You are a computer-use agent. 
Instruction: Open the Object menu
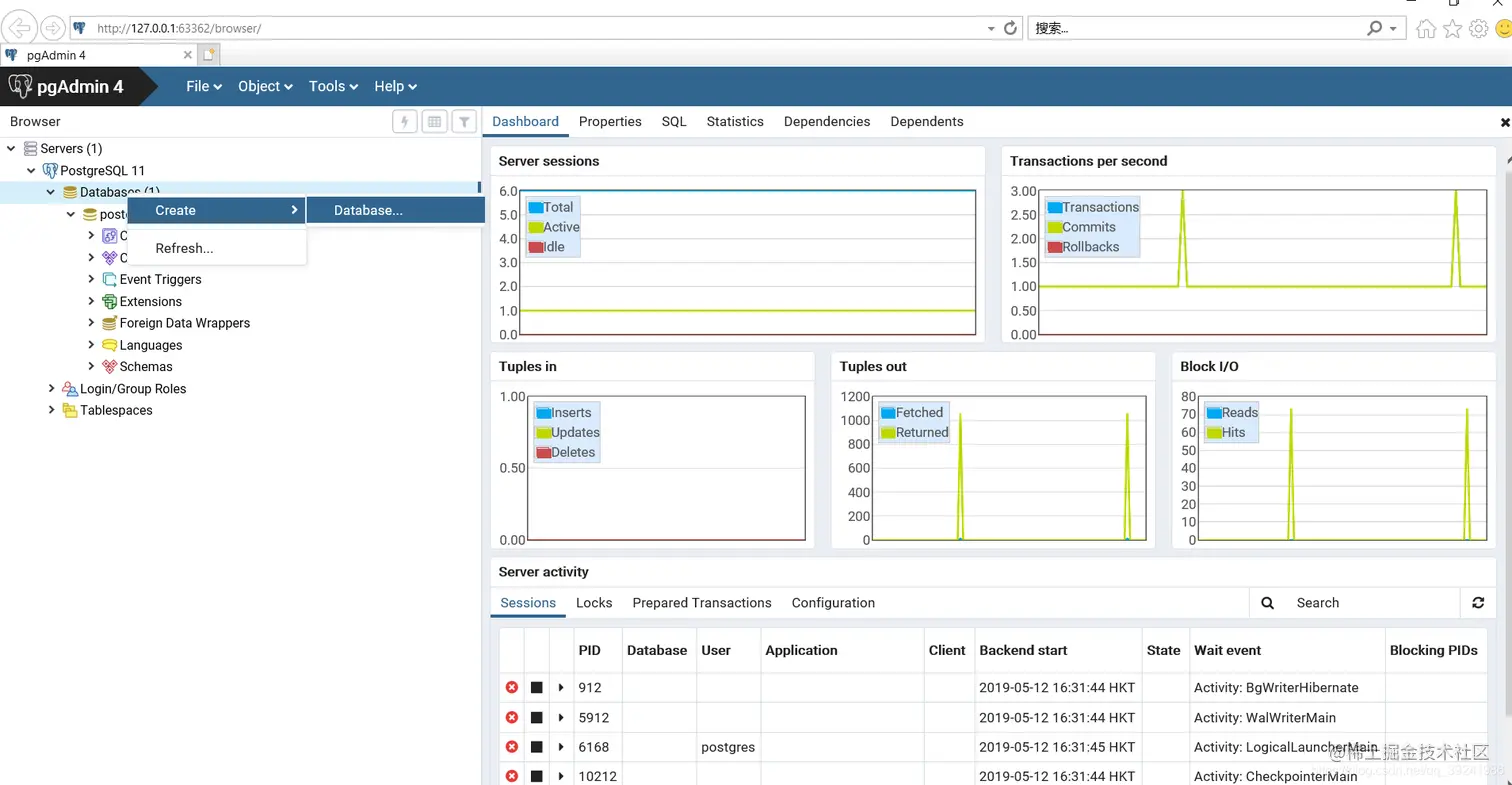[265, 87]
